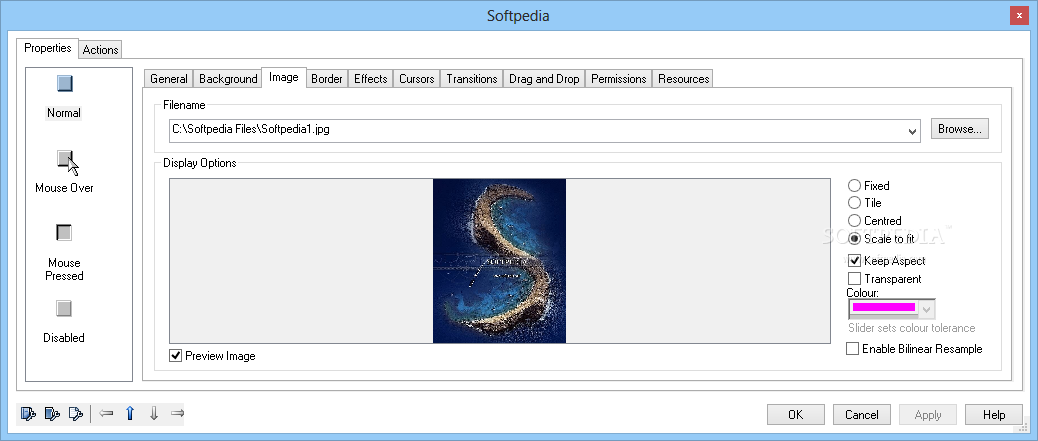The width and height of the screenshot is (1038, 441).
Task: Click the grey left arrow icon
Action: (x=106, y=414)
